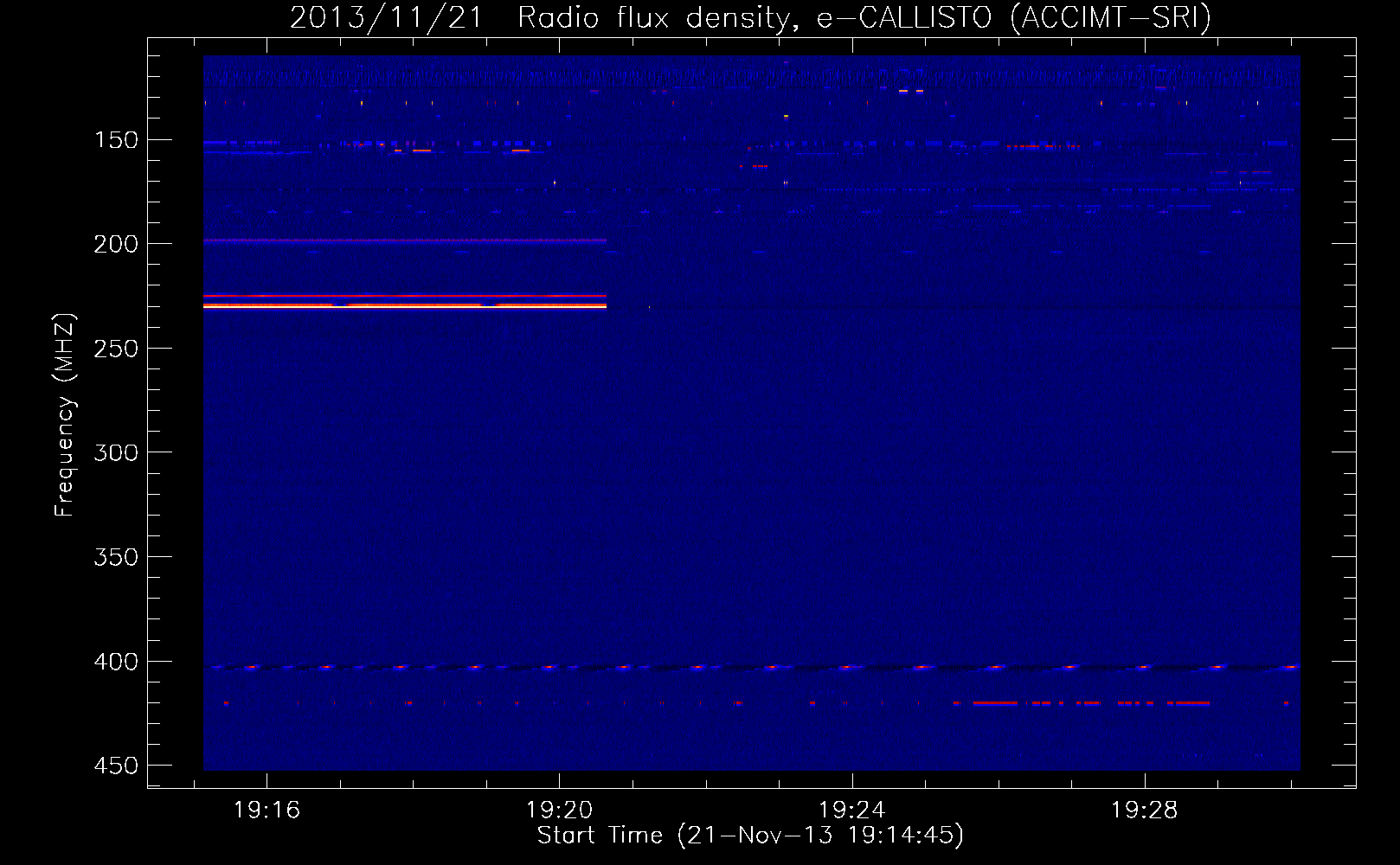Click the '300' frequency tick label
Image resolution: width=1400 pixels, height=865 pixels.
pyautogui.click(x=116, y=453)
